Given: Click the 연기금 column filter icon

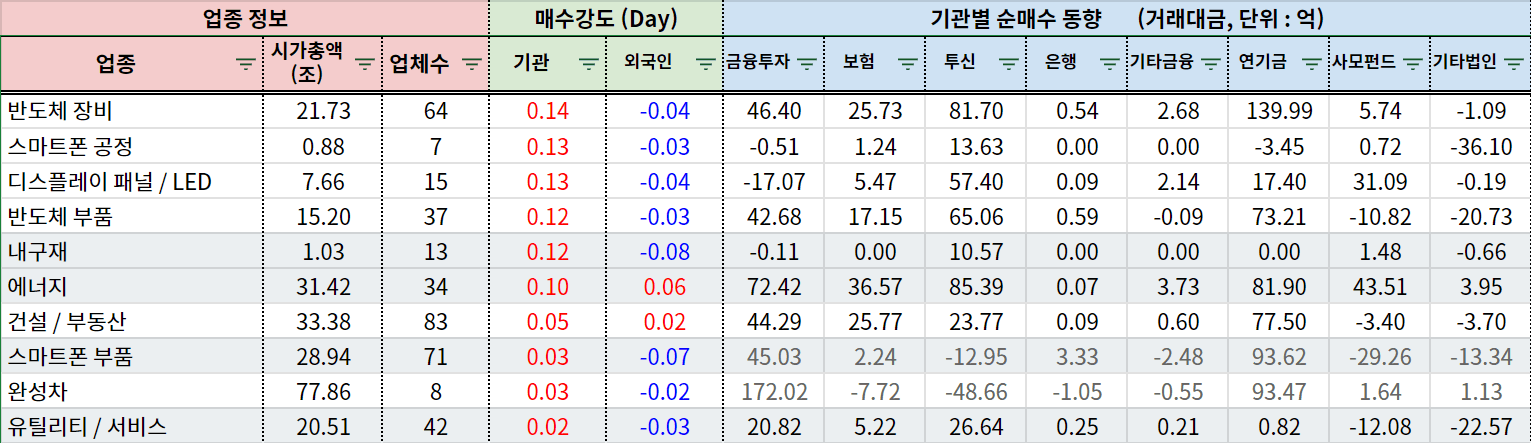Looking at the screenshot, I should [x=1312, y=63].
